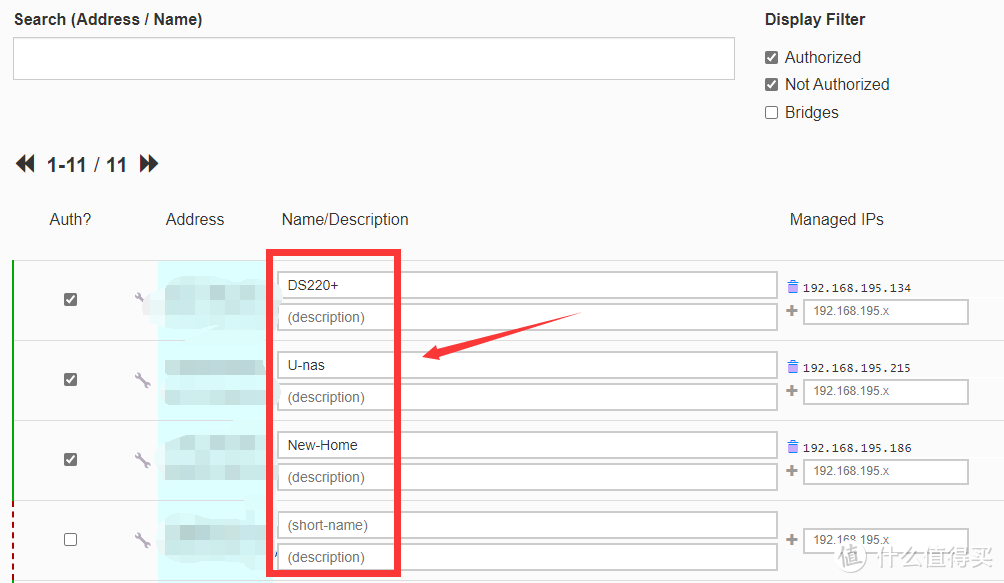Remove IP 192.168.195.215 with trash icon
The width and height of the screenshot is (1004, 583).
pyautogui.click(x=793, y=367)
